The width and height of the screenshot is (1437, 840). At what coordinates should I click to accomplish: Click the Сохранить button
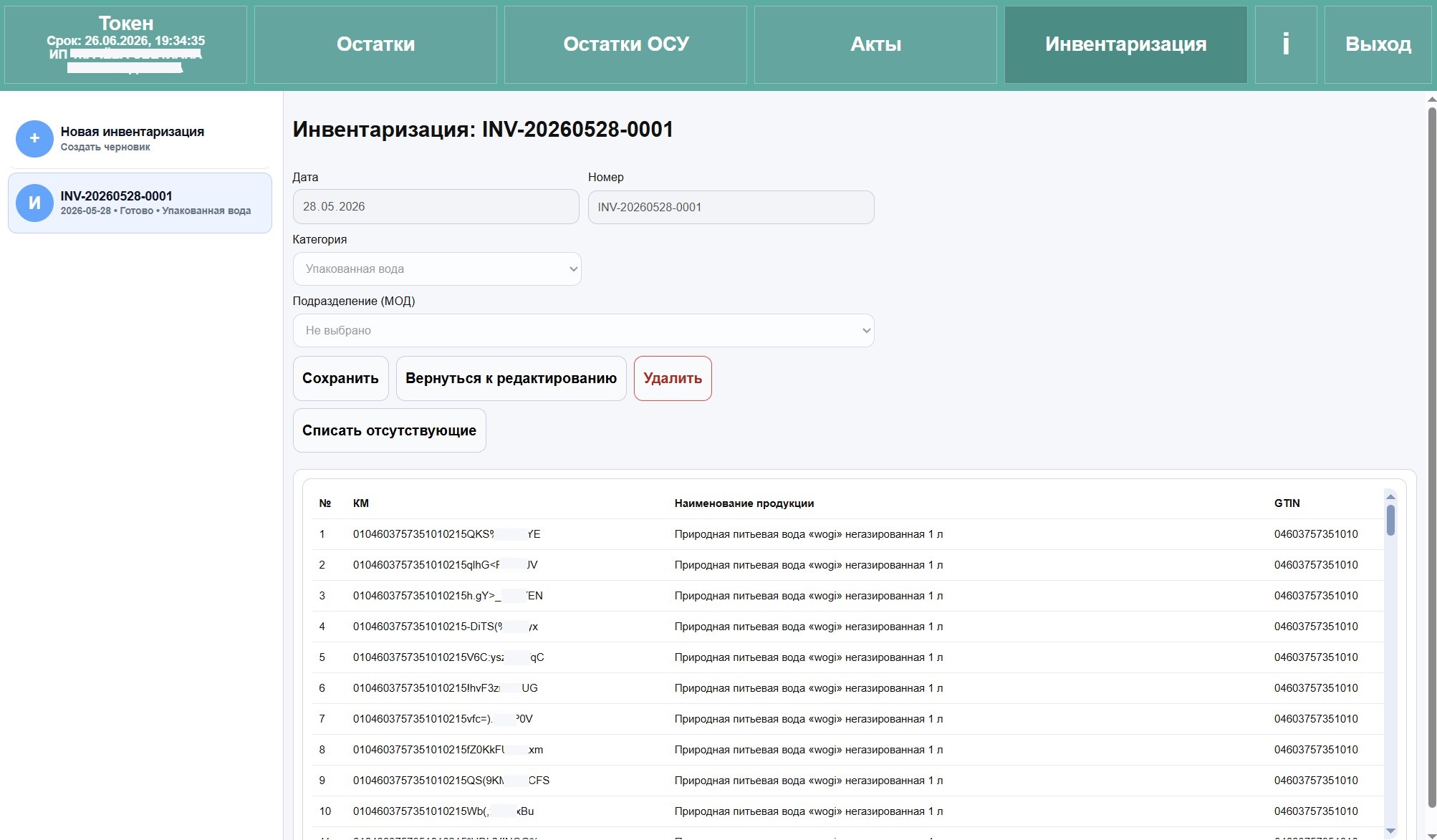click(x=340, y=378)
